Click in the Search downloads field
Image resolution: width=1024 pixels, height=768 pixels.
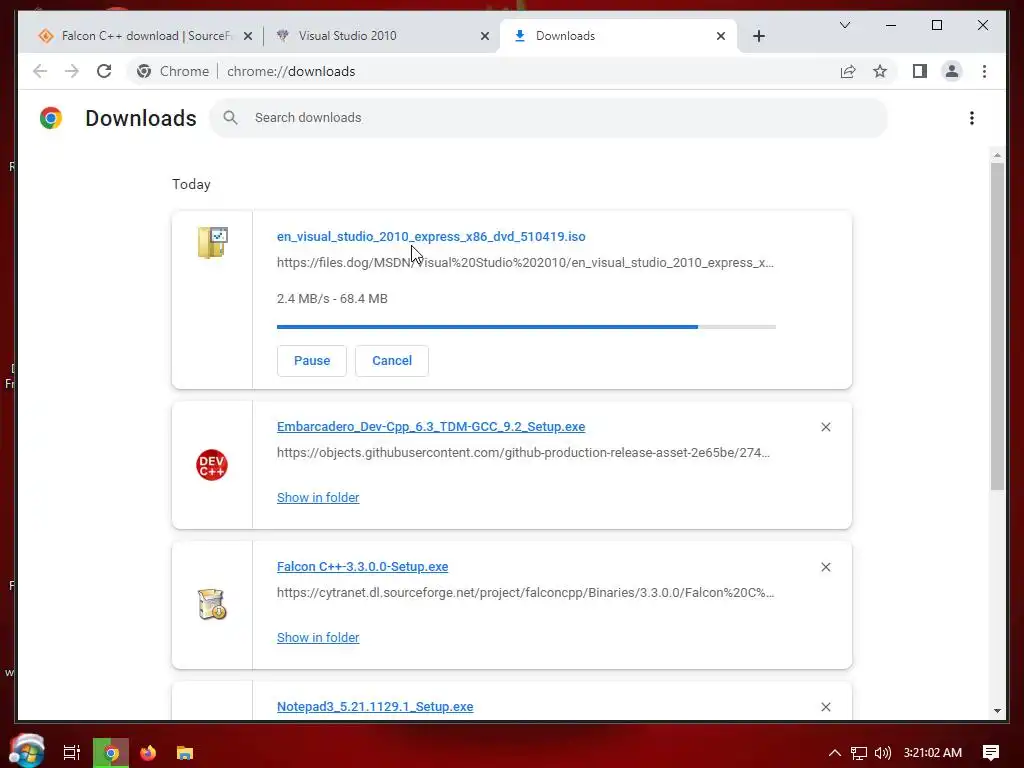[549, 118]
